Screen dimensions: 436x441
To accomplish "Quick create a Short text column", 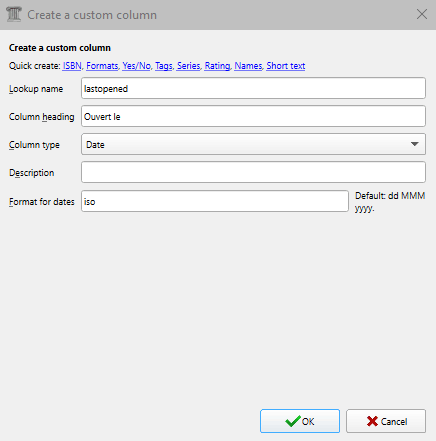I will click(x=286, y=66).
